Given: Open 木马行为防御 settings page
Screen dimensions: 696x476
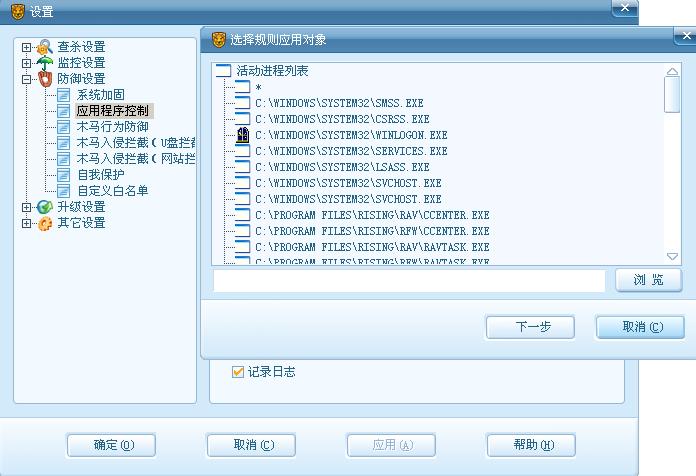Looking at the screenshot, I should click(113, 127).
